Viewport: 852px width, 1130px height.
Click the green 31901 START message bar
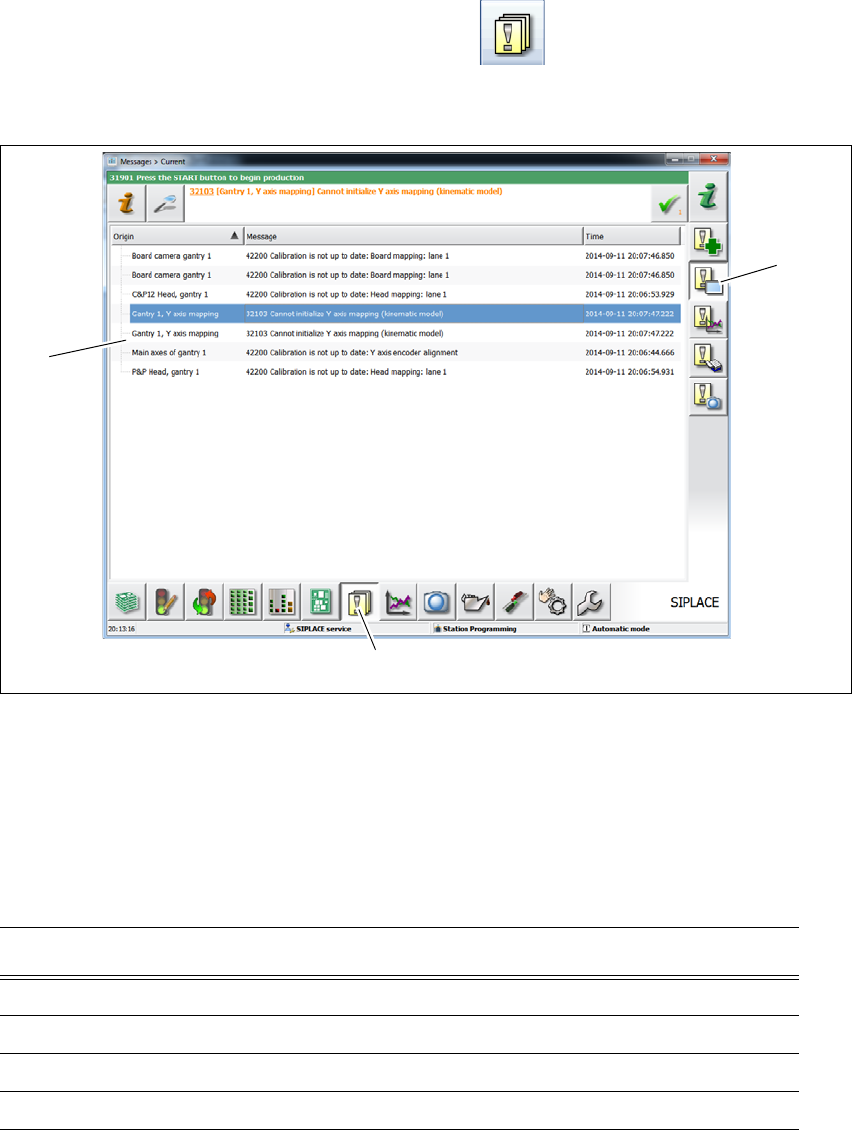(x=399, y=177)
